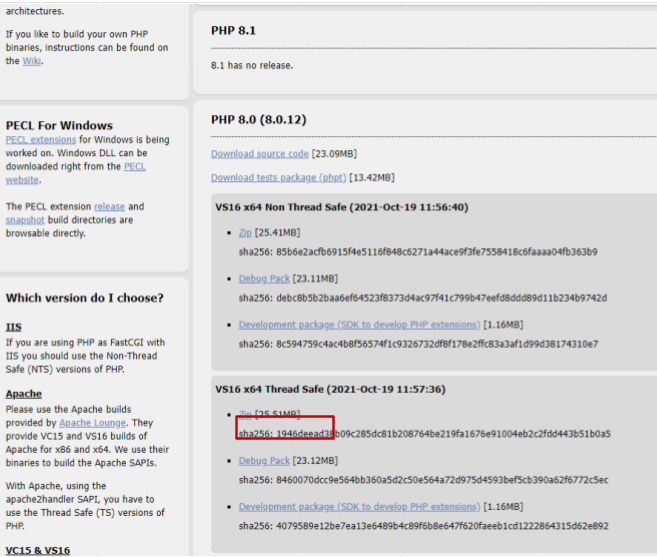Screen dimensions: 657x557
Task: Visit the Apache Lounge link
Action: [x=93, y=423]
